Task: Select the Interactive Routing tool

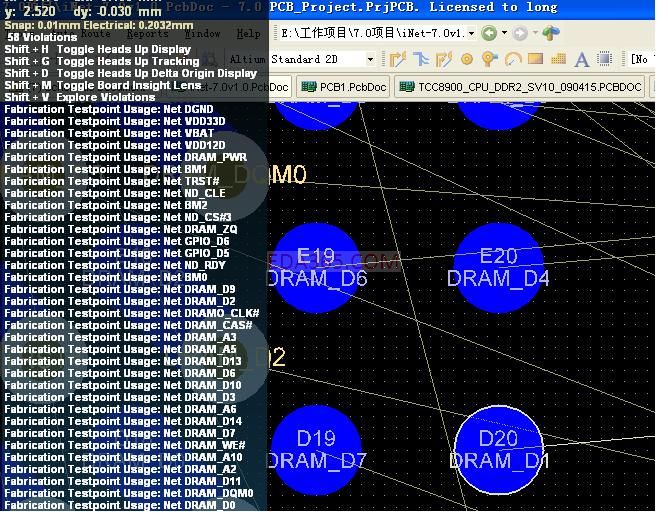Action: tap(398, 59)
